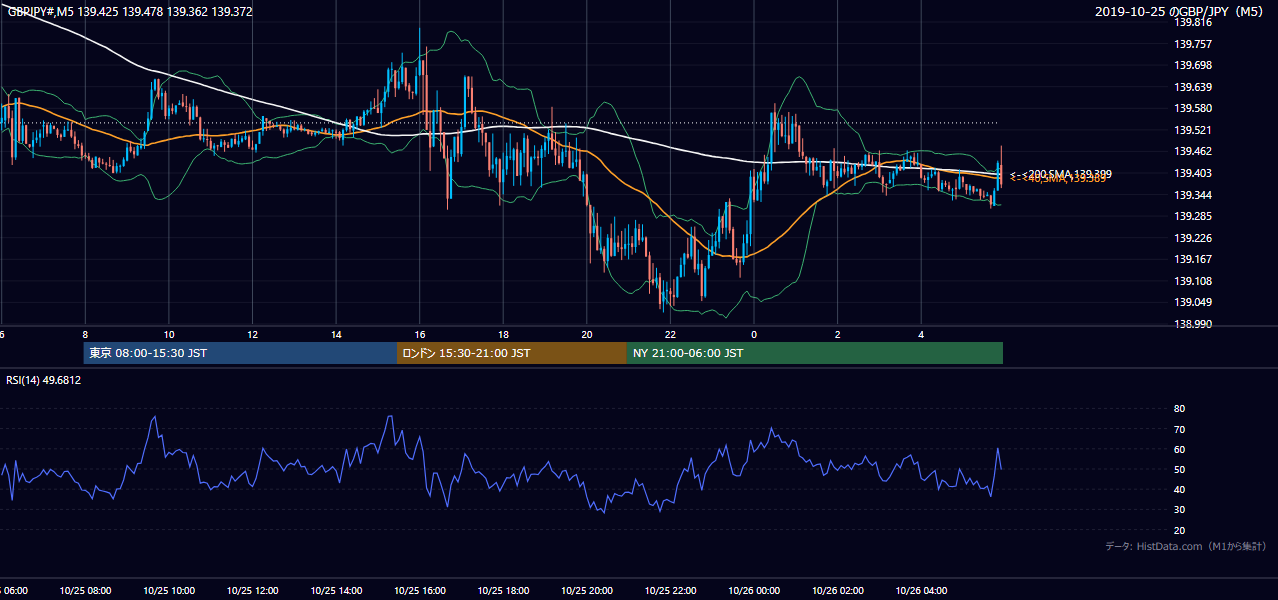Click price axis value 139.108
The height and width of the screenshot is (600, 1278).
(1192, 281)
